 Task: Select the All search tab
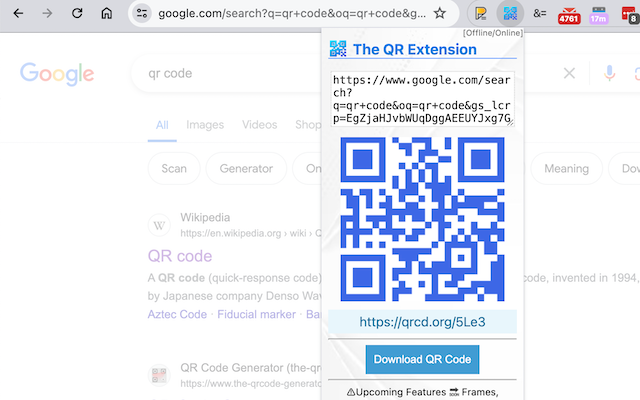(x=162, y=125)
